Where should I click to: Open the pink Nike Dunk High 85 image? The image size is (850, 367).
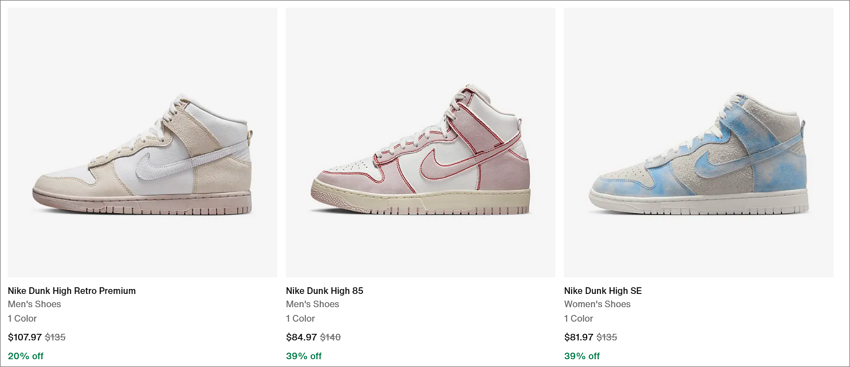420,142
